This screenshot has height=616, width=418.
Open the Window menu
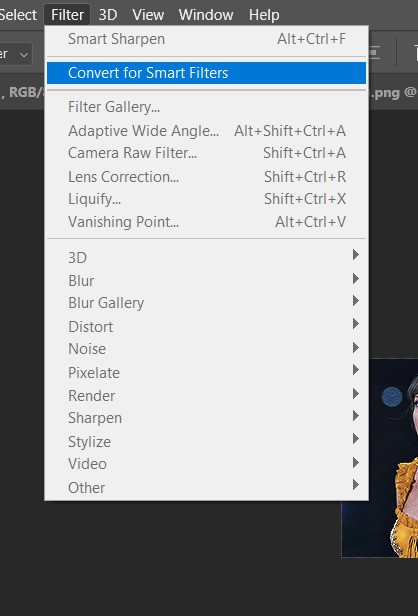[x=206, y=15]
